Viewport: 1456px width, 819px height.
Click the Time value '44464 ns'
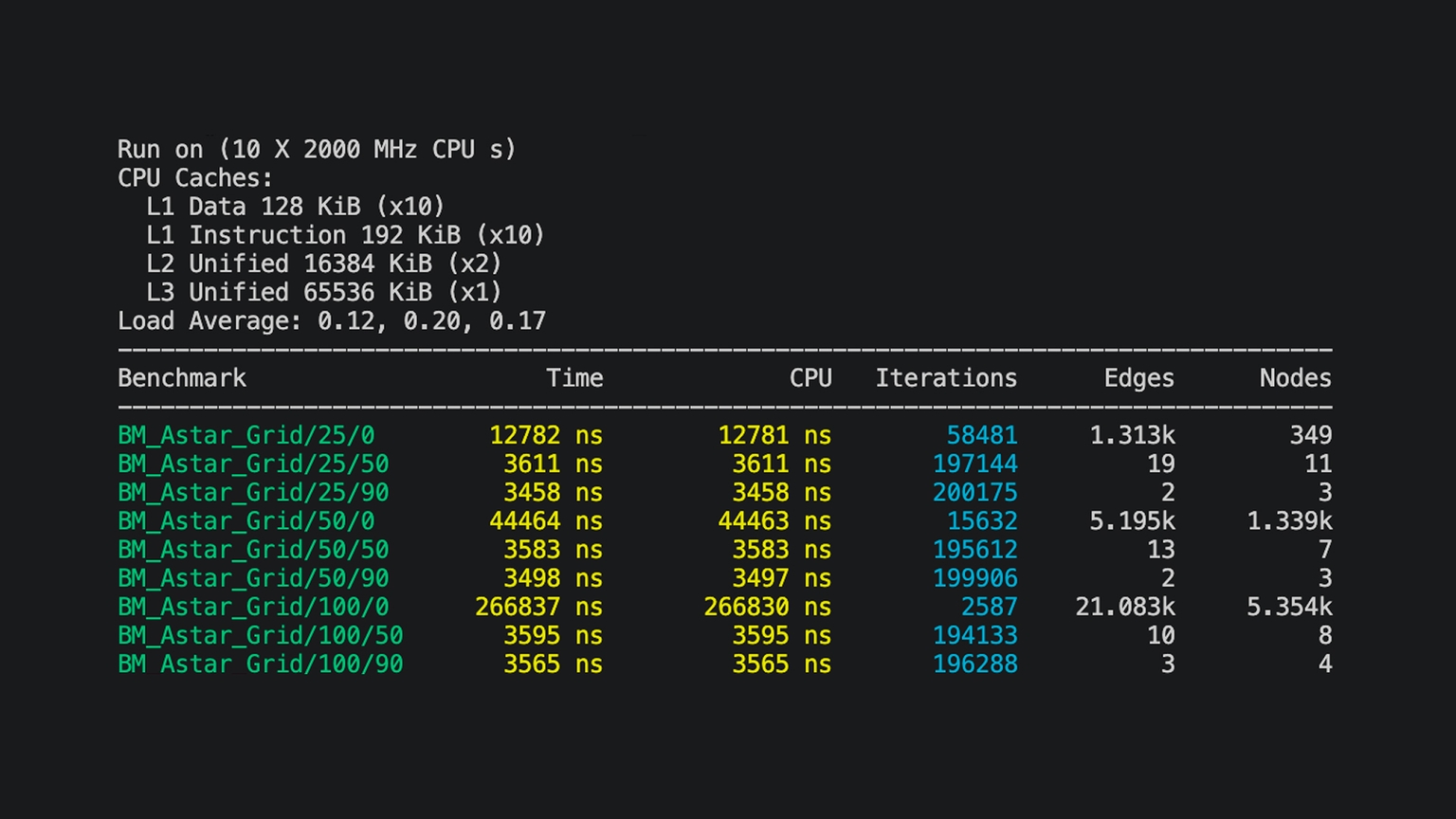coord(546,520)
